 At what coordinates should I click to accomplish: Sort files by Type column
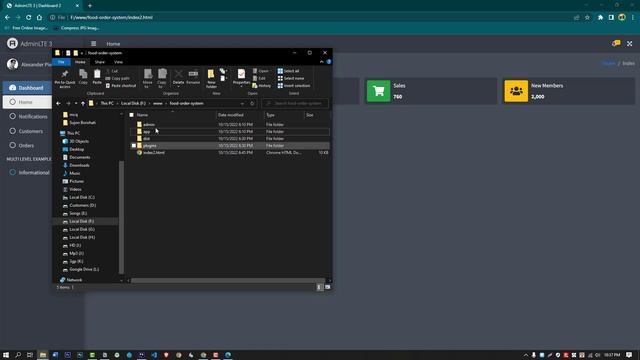tap(270, 115)
